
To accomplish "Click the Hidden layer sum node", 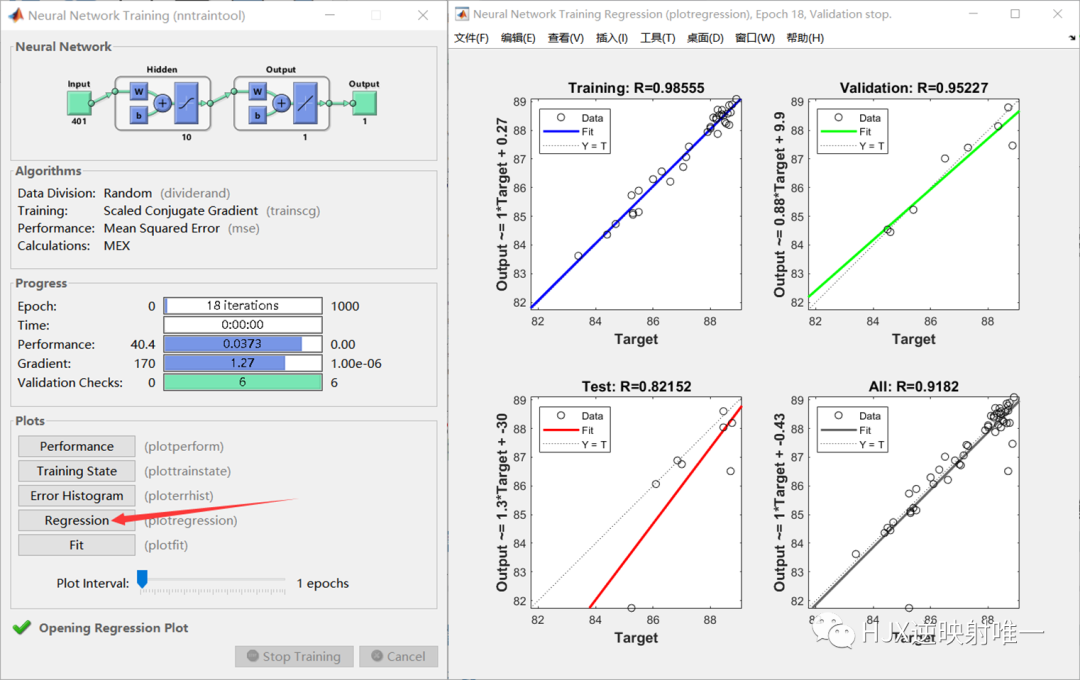I will 163,103.
